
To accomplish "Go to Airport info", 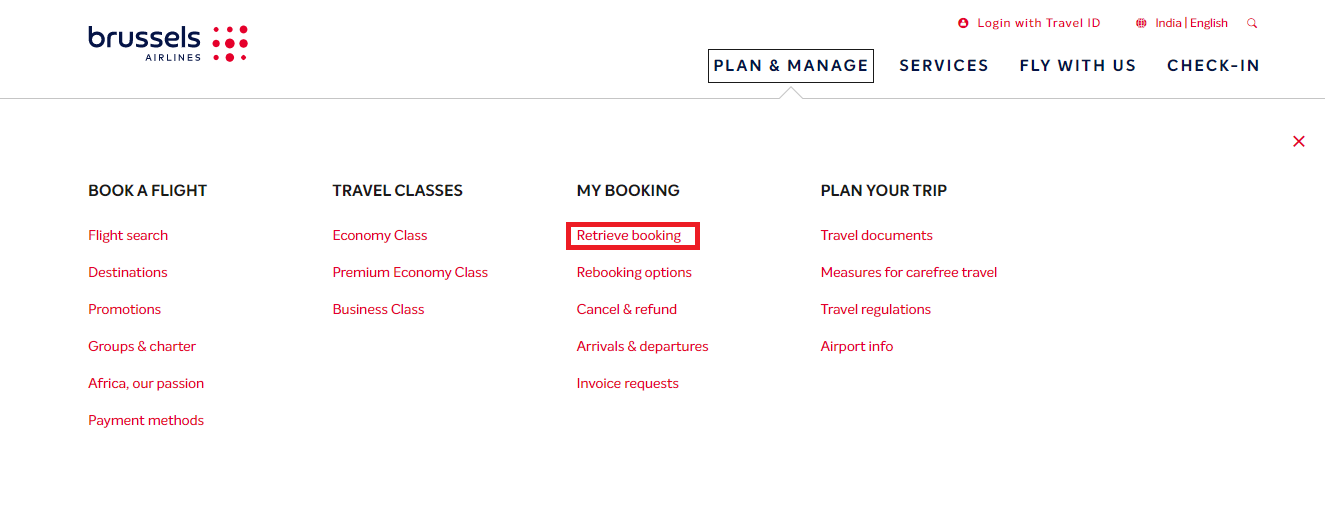I will point(857,347).
